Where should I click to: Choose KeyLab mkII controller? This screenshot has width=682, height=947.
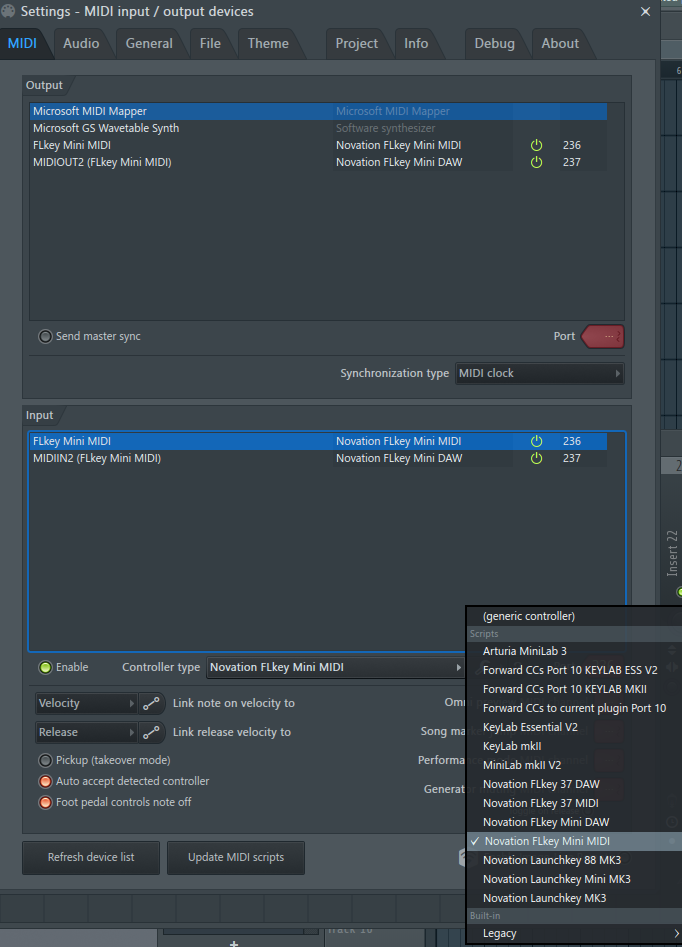pyautogui.click(x=574, y=746)
